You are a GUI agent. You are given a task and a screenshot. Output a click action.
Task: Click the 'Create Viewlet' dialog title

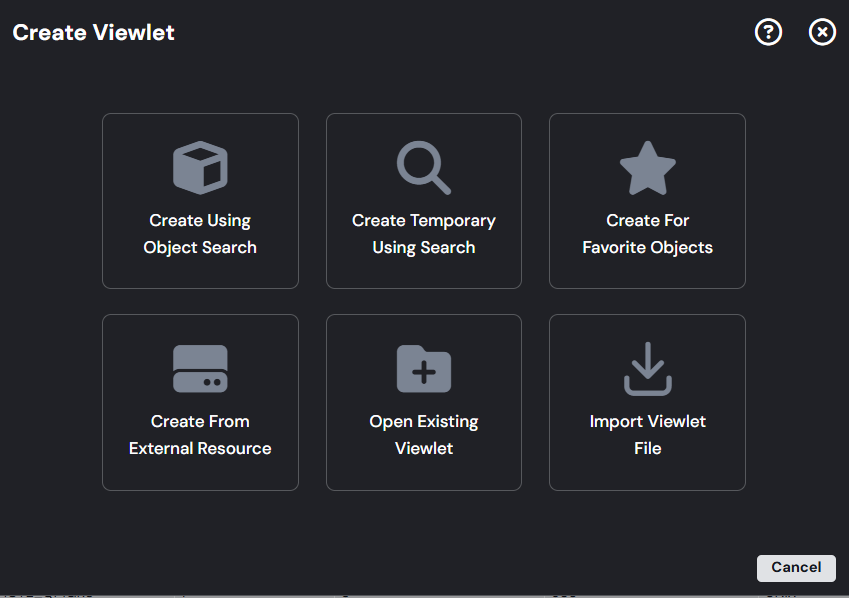click(93, 32)
